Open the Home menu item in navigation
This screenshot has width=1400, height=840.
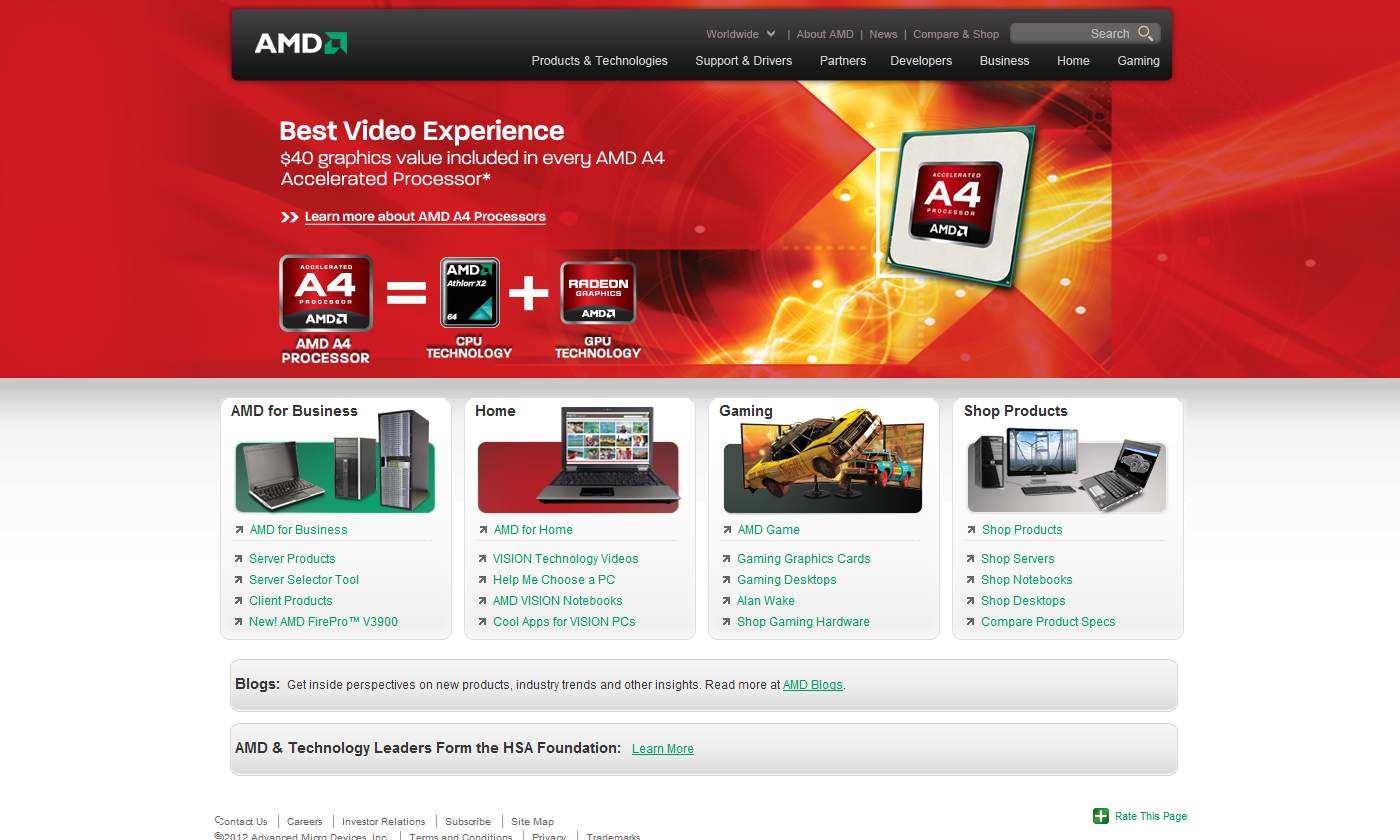pyautogui.click(x=1073, y=61)
